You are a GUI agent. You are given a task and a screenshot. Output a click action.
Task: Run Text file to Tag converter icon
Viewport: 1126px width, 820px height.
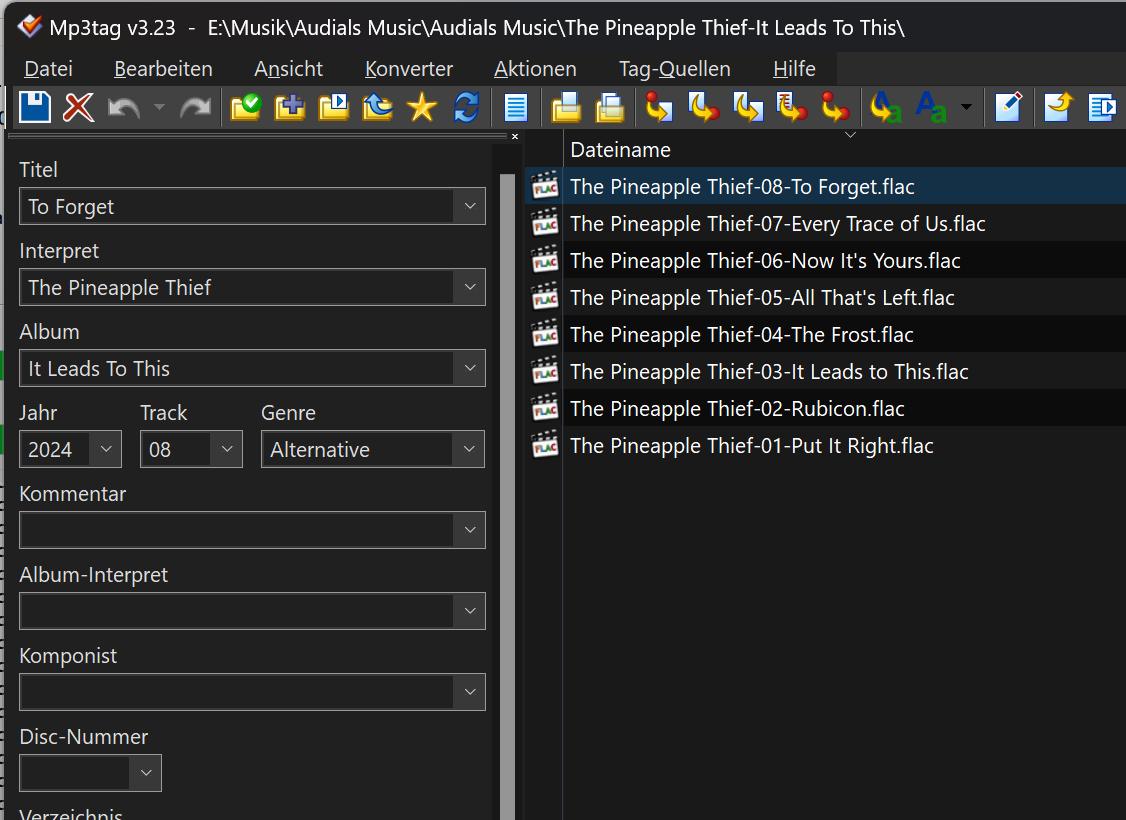[x=791, y=108]
